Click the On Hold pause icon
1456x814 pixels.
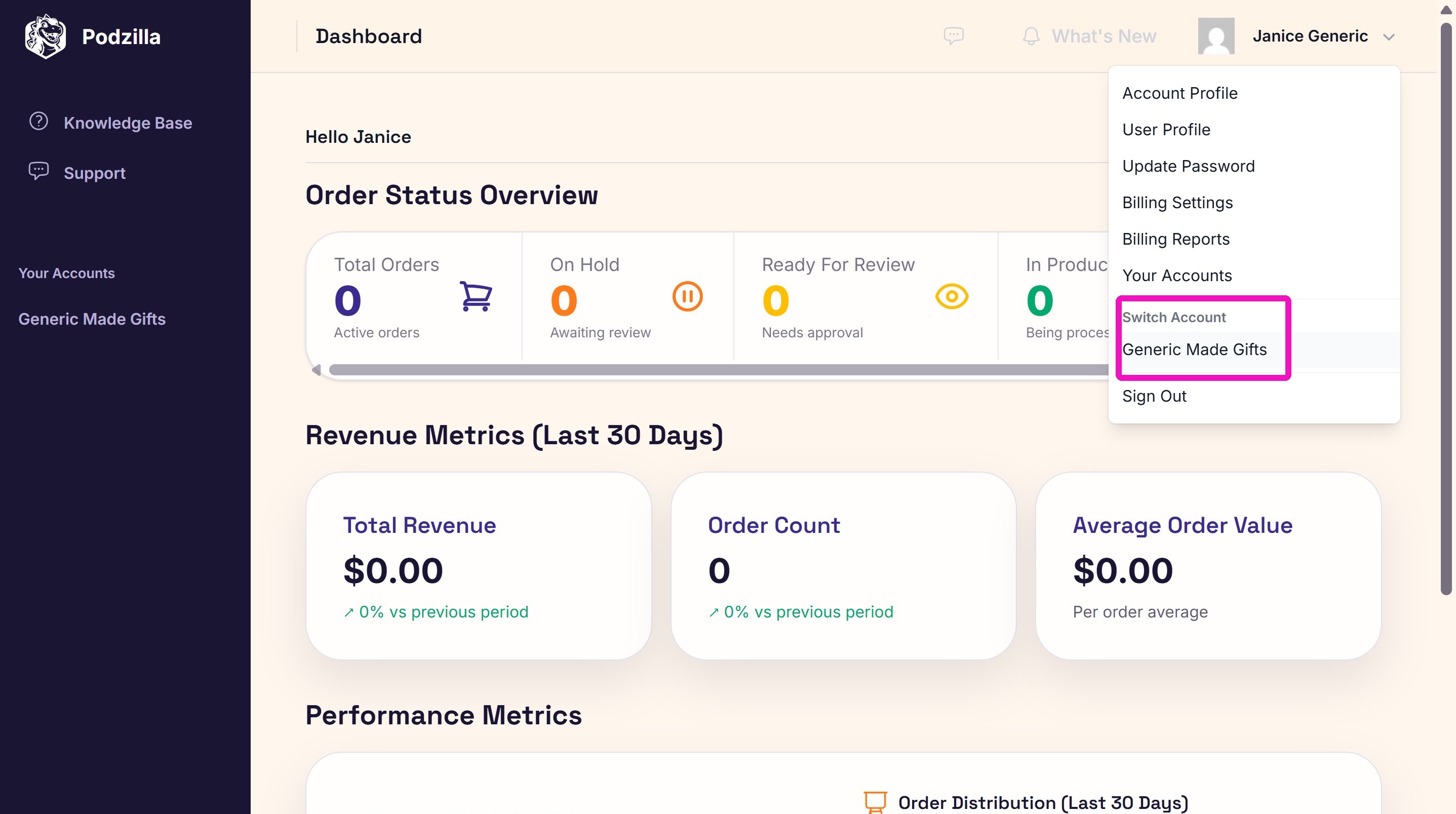tap(687, 297)
